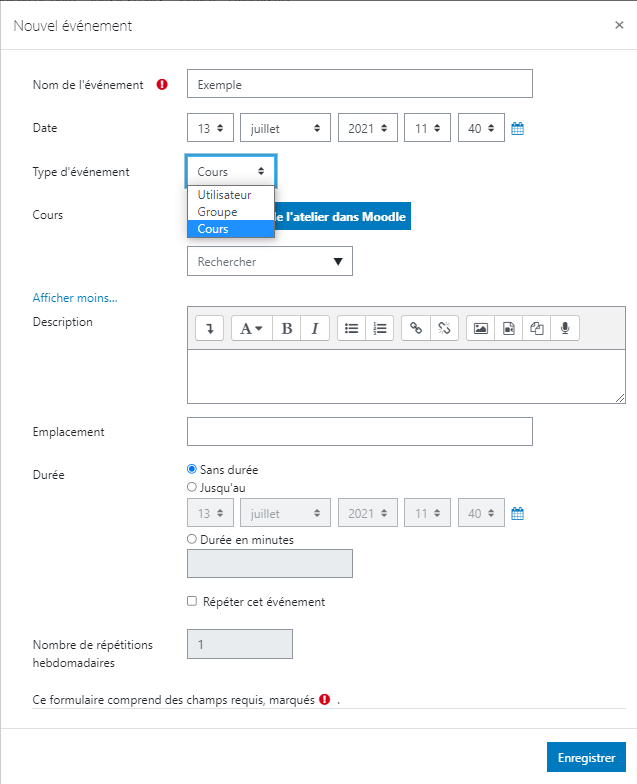Click the Nombre de répétitions hebdomadaires field

[240, 644]
